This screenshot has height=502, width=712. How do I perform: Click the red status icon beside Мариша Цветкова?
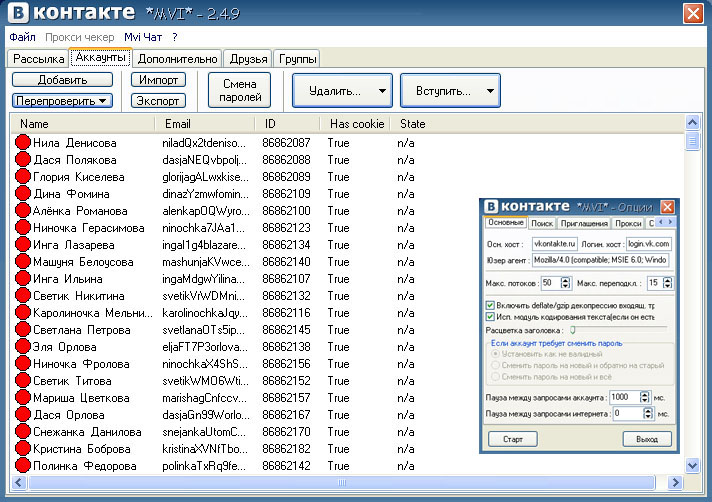22,398
